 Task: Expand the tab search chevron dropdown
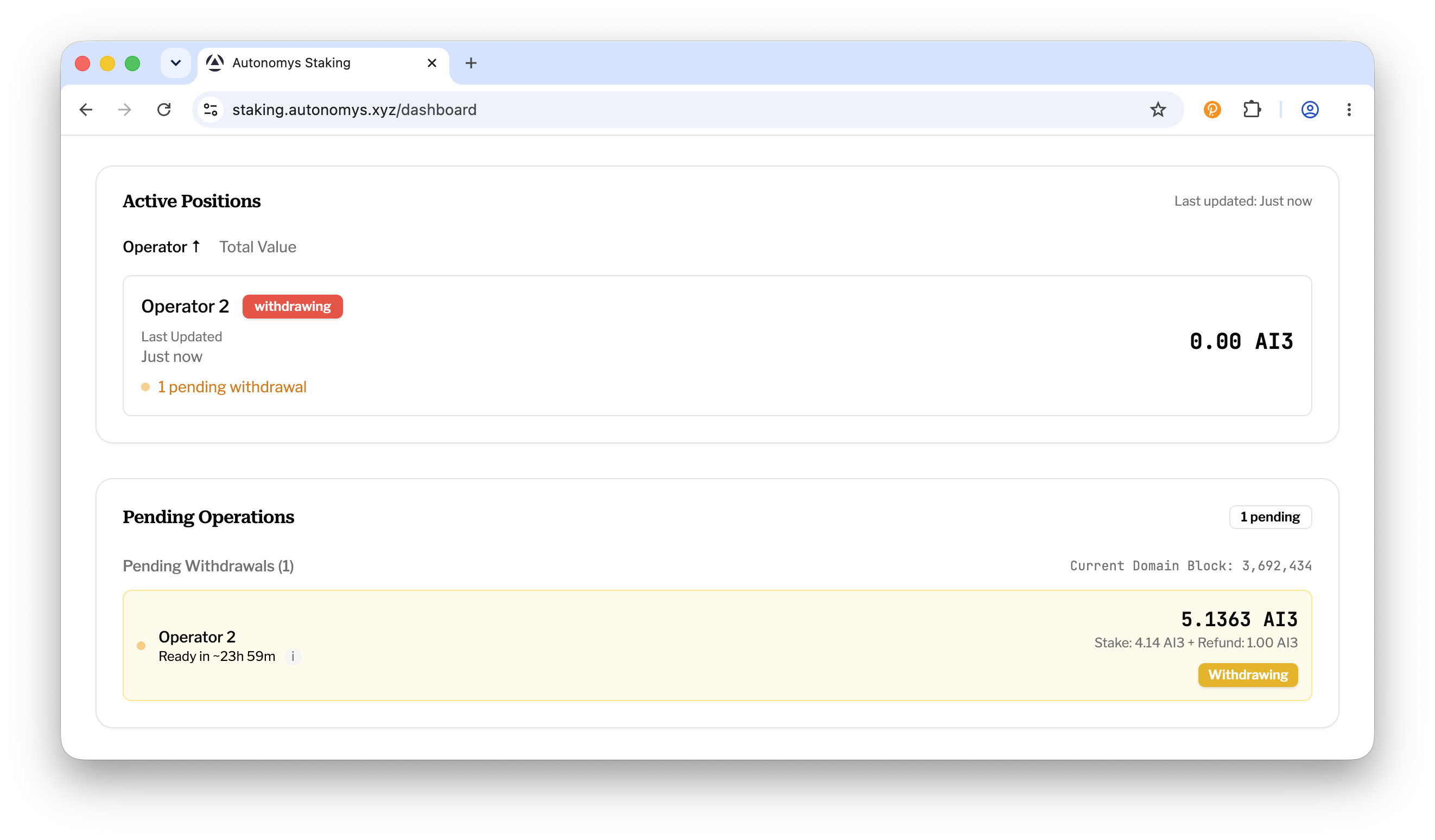coord(175,63)
